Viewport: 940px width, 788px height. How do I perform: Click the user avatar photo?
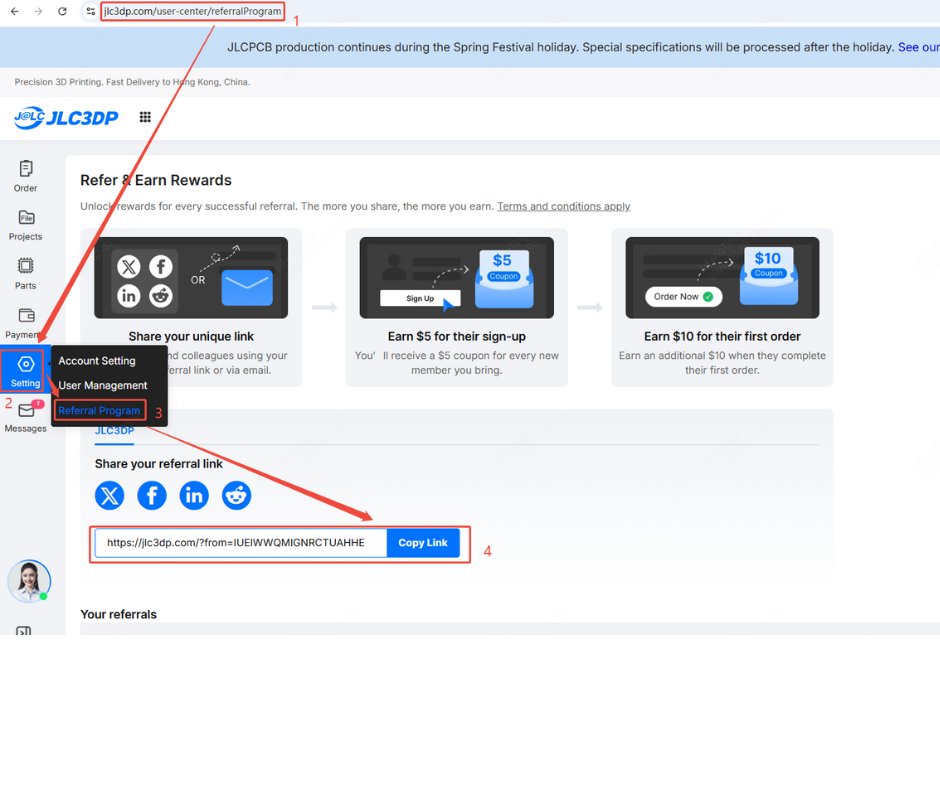[29, 581]
